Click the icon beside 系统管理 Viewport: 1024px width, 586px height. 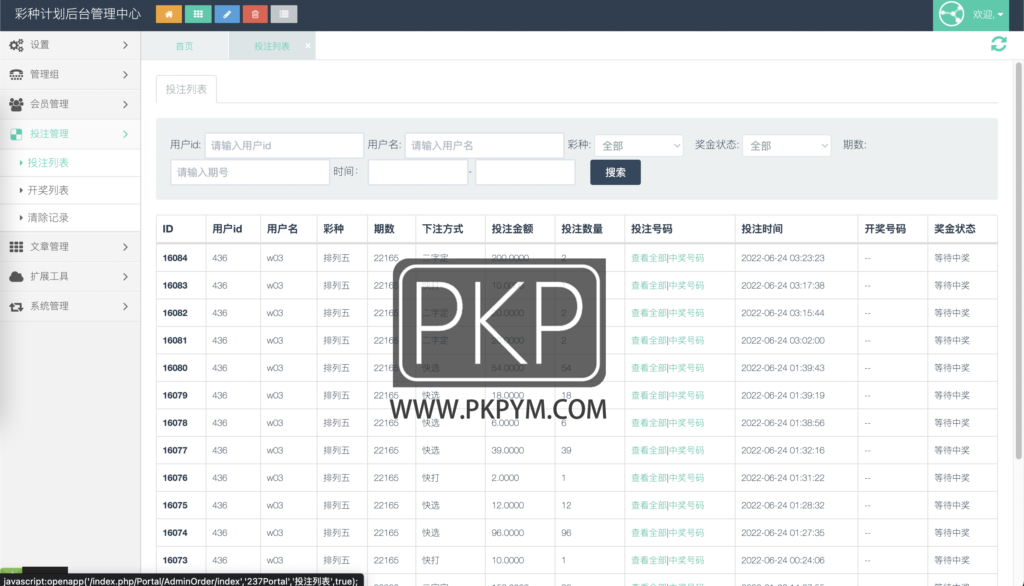coord(16,306)
